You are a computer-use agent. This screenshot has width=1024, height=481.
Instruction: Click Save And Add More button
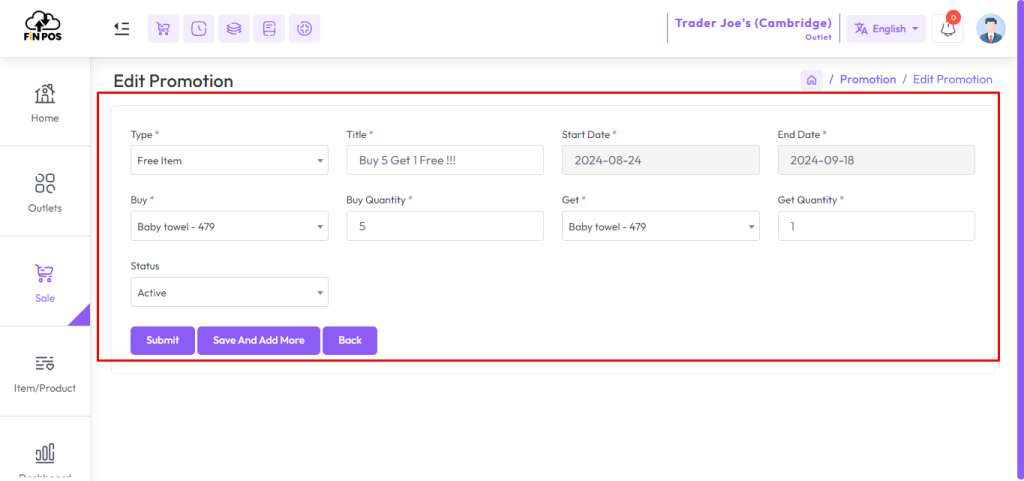[259, 341]
